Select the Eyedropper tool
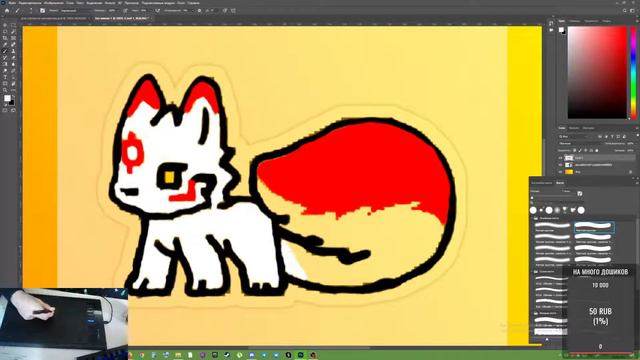The width and height of the screenshot is (640, 360). coord(5,45)
